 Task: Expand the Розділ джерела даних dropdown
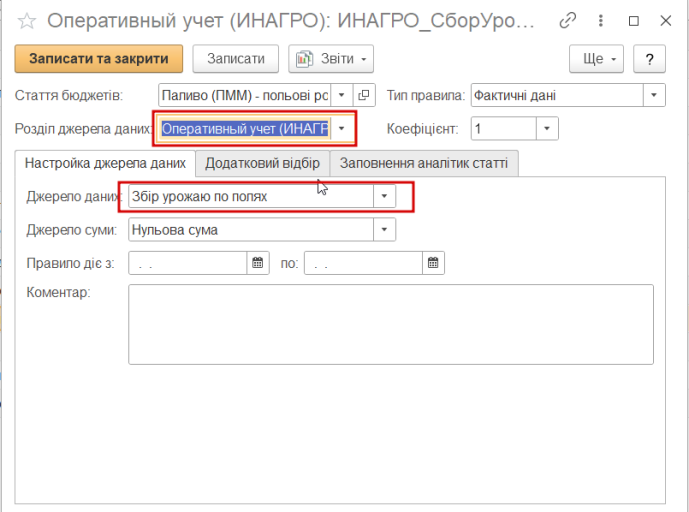pos(341,128)
